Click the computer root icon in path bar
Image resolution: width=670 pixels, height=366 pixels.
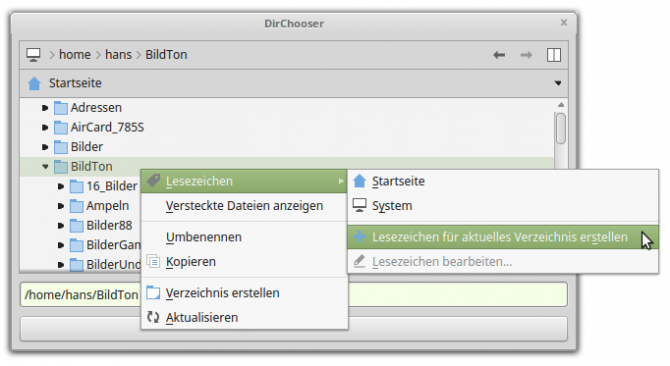[x=33, y=55]
